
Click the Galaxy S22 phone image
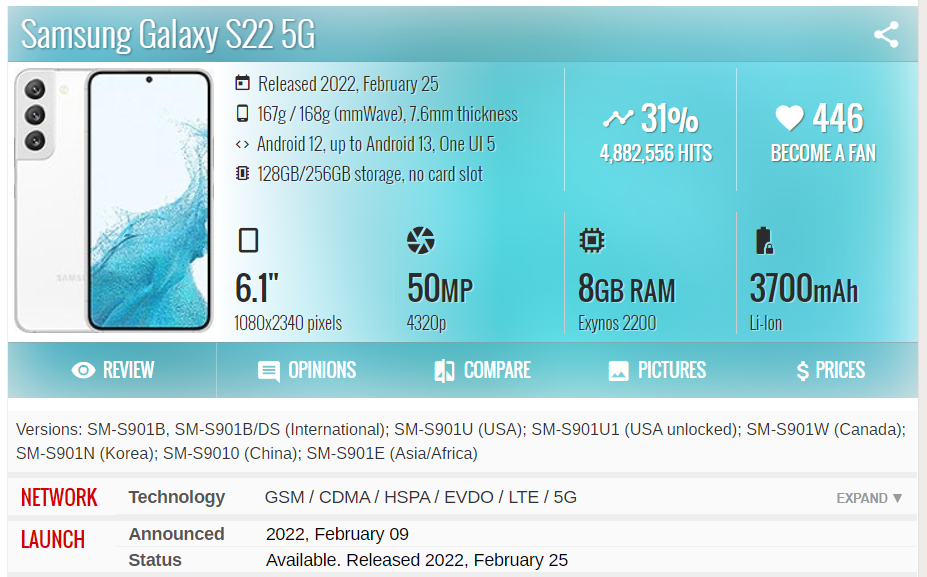pos(114,200)
